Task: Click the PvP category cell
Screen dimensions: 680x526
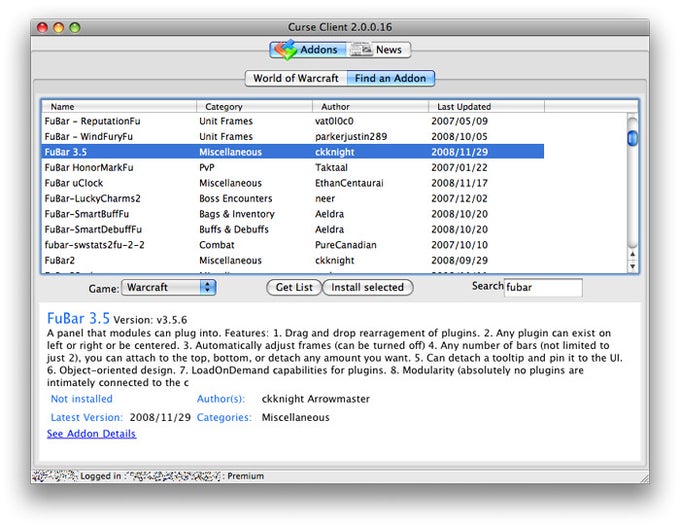Action: (207, 167)
